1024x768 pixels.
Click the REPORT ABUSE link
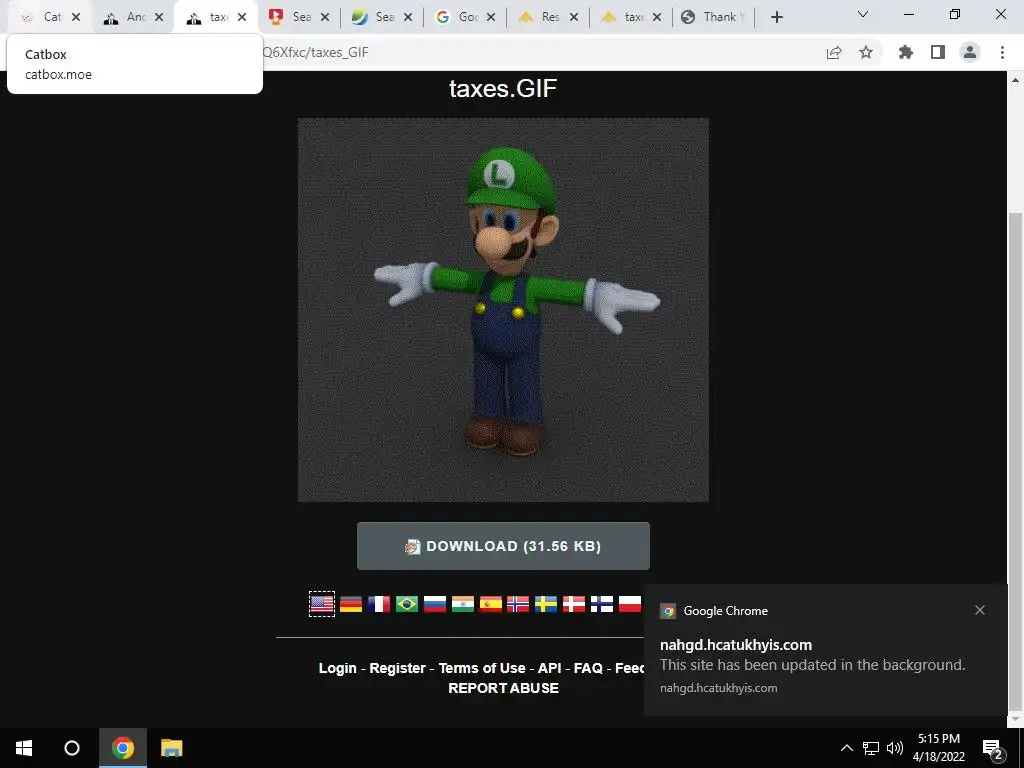[504, 688]
